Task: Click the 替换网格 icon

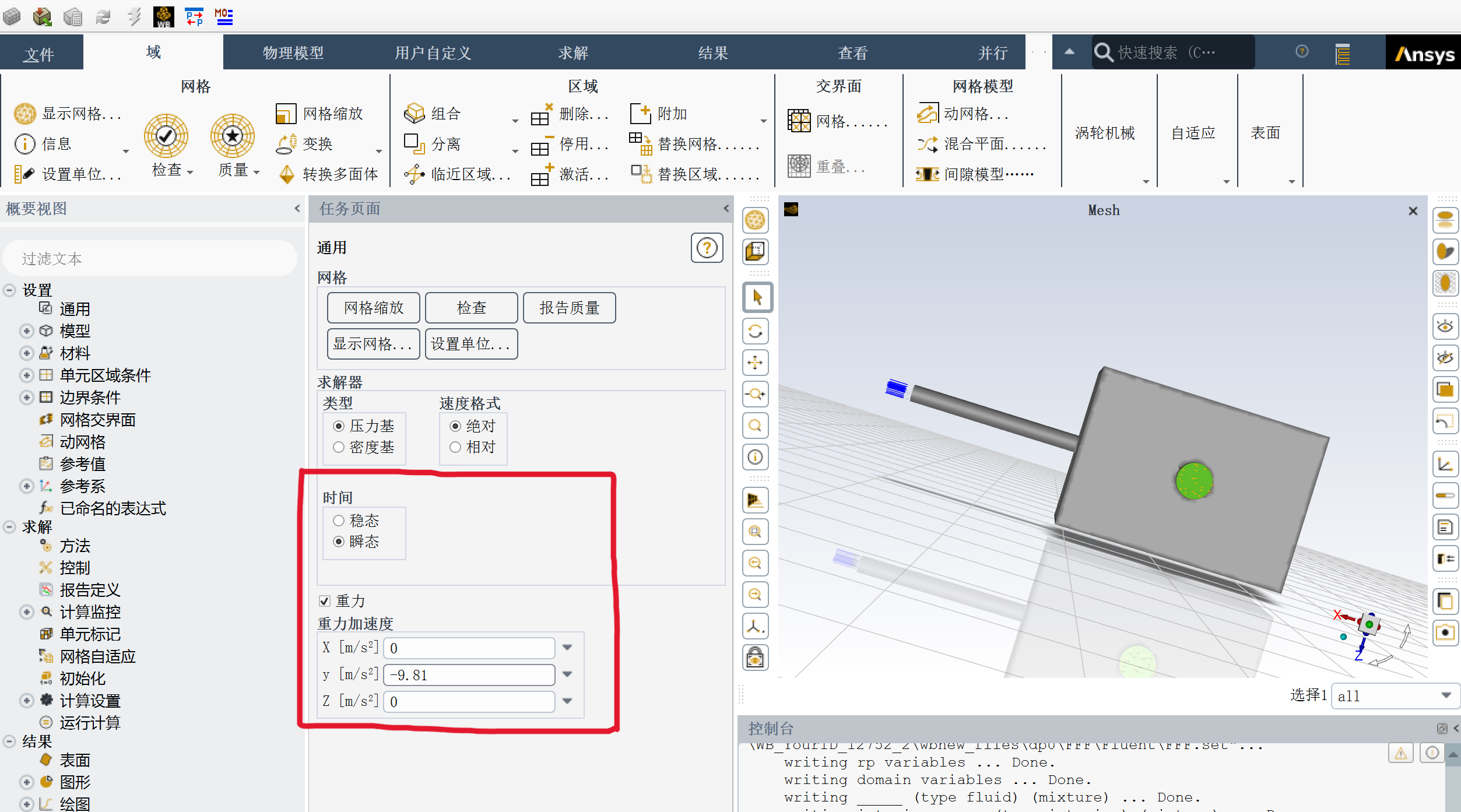Action: coord(641,144)
